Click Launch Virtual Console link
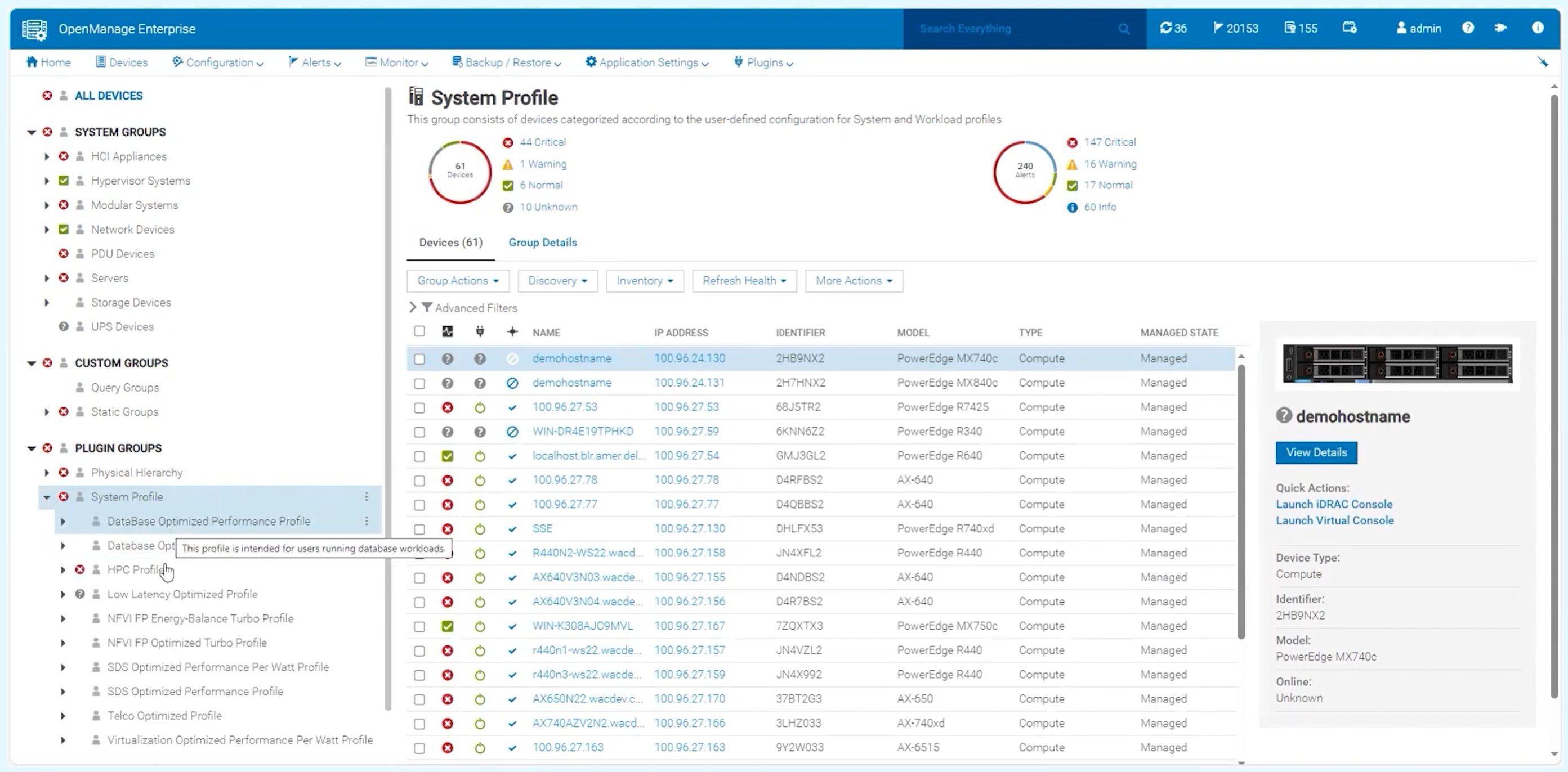Image resolution: width=1568 pixels, height=772 pixels. pos(1334,520)
